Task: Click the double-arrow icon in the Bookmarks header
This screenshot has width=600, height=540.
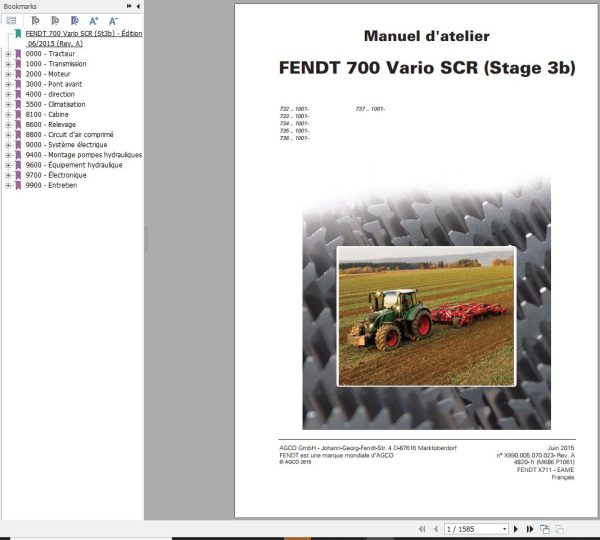Action: point(129,6)
